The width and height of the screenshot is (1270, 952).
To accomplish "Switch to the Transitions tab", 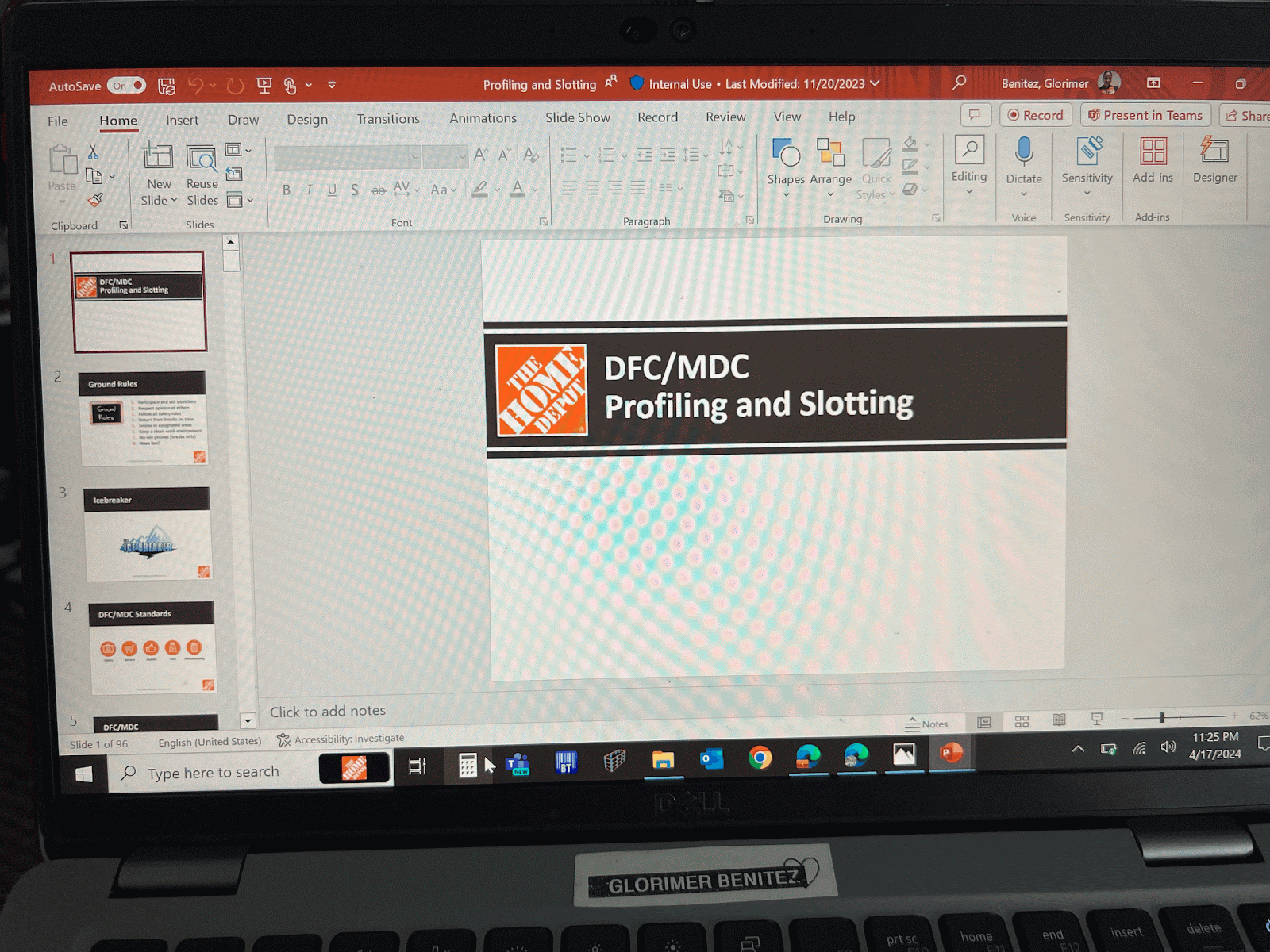I will tap(388, 118).
